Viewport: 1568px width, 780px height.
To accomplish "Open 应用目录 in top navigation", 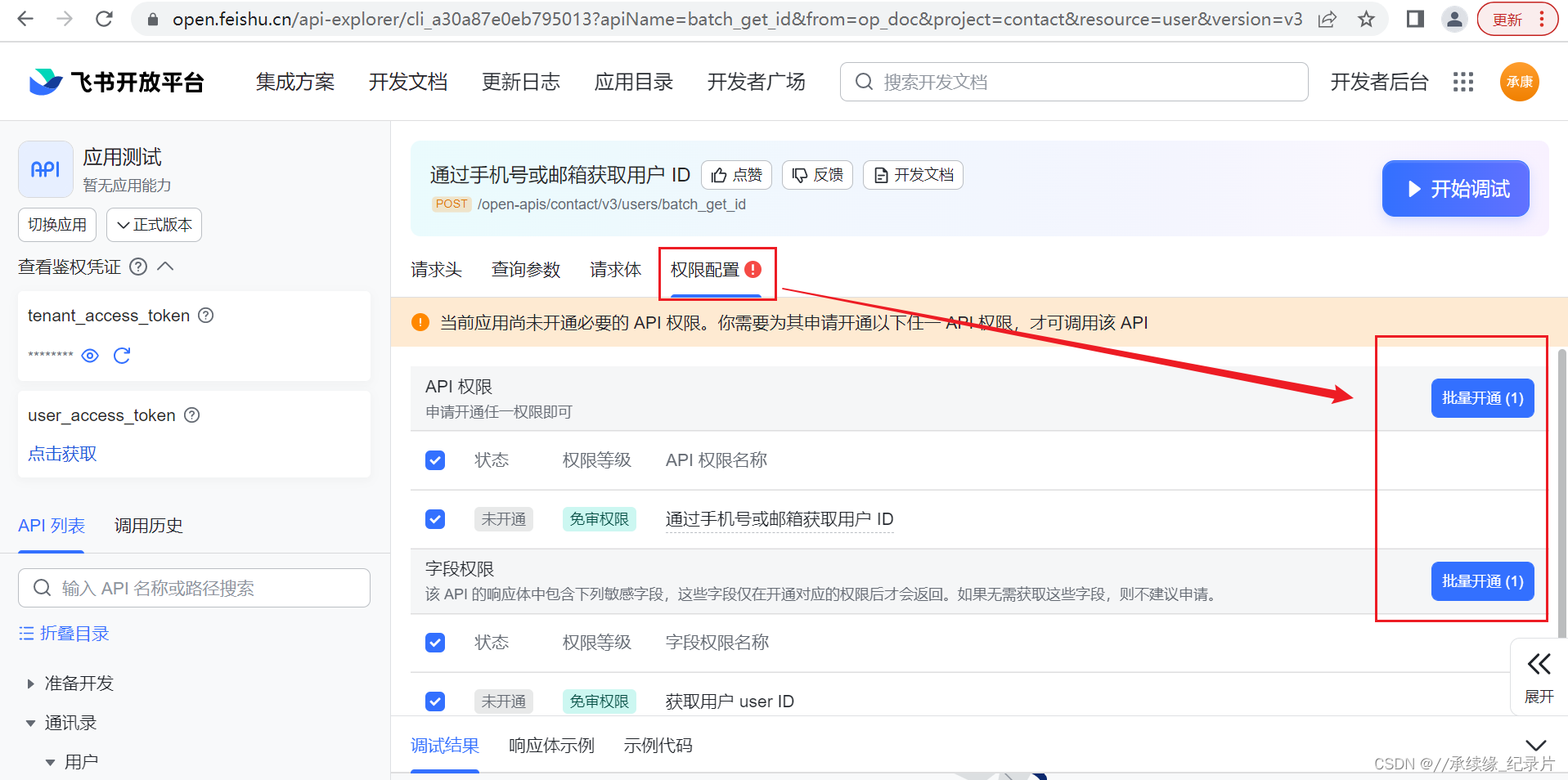I will tap(634, 82).
